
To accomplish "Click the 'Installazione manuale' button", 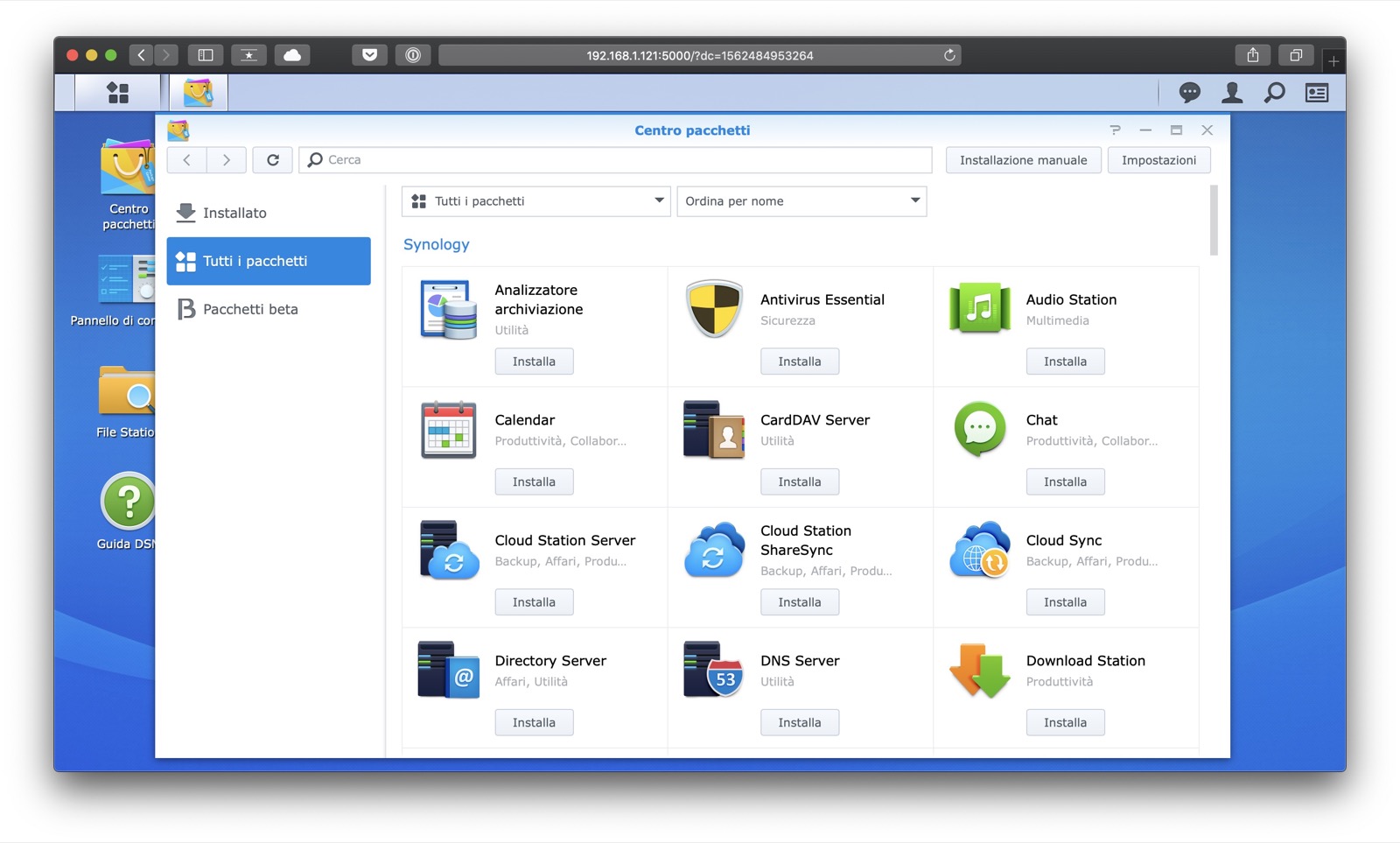I will tap(1023, 160).
